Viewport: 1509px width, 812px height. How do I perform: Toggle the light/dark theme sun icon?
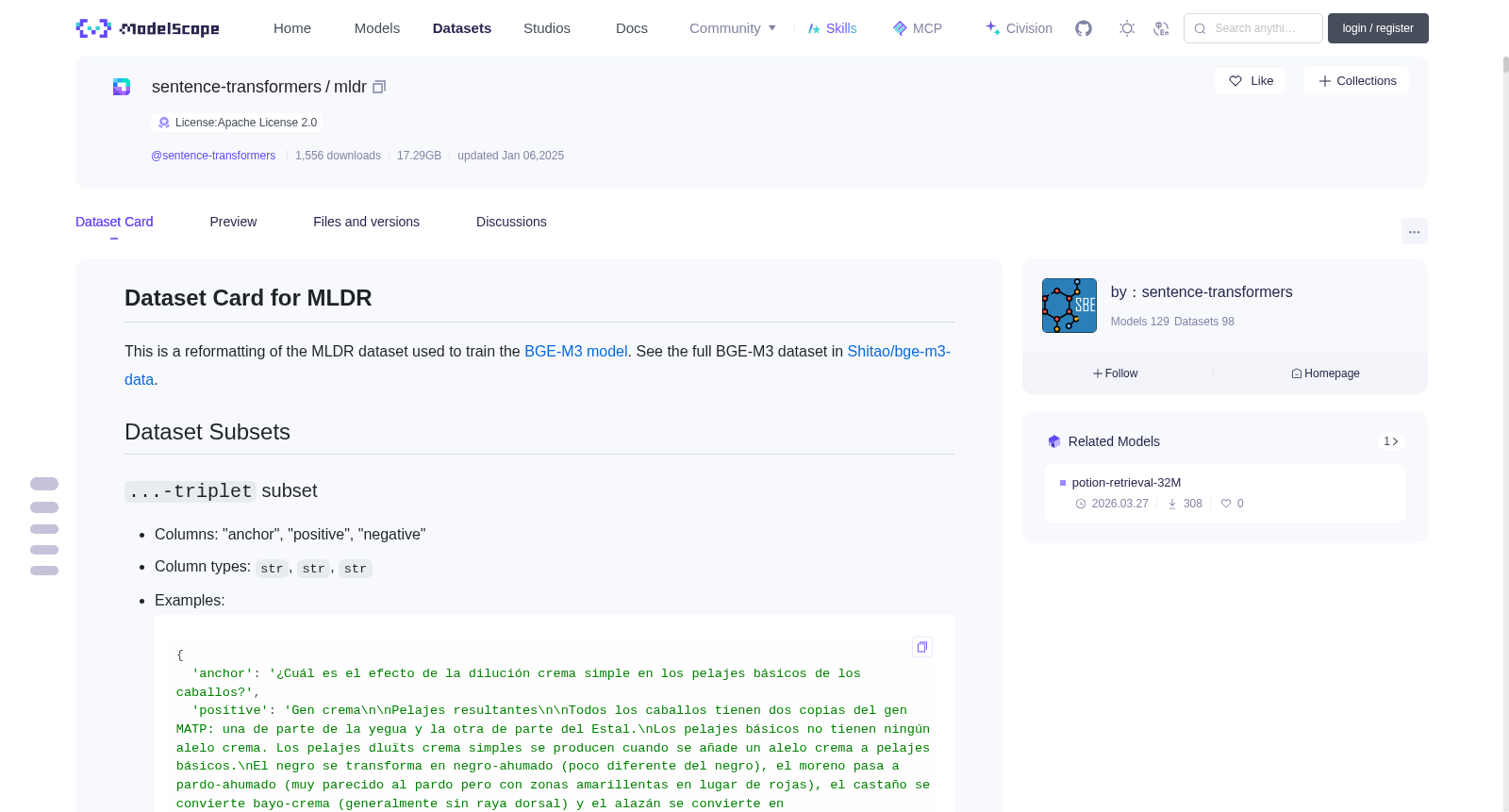(x=1127, y=28)
